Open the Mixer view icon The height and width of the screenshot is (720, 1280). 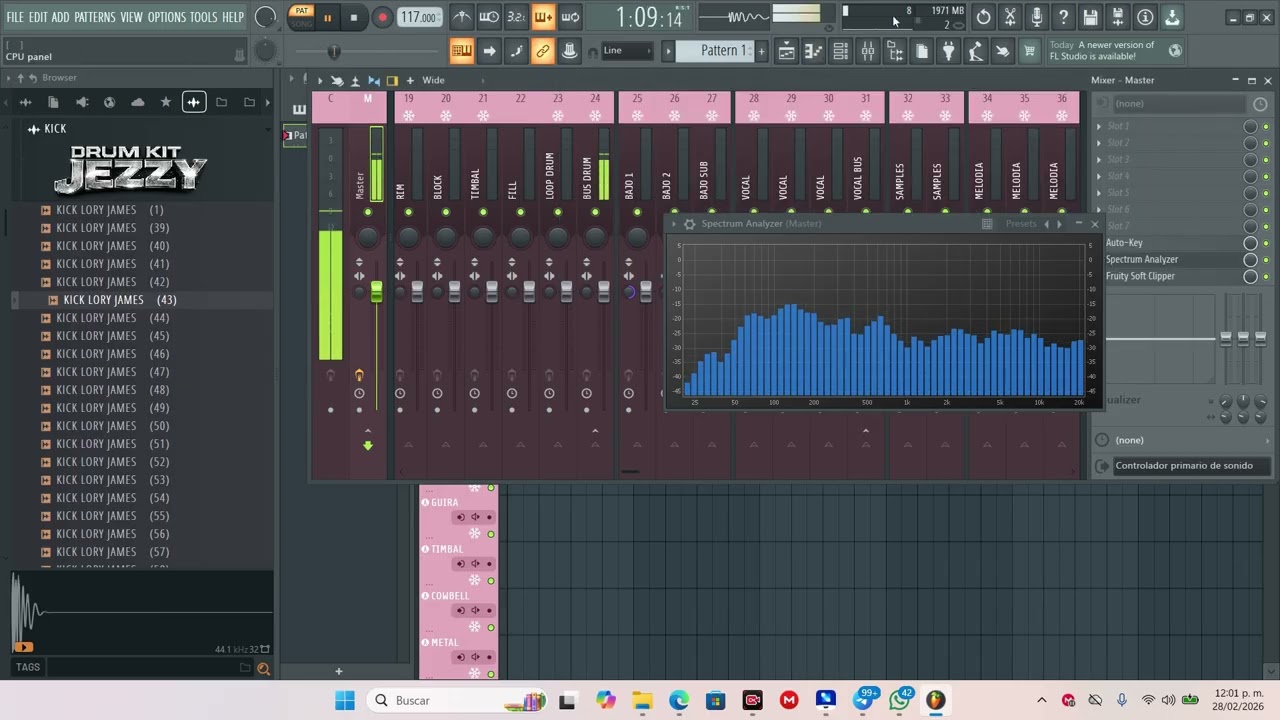tap(868, 51)
